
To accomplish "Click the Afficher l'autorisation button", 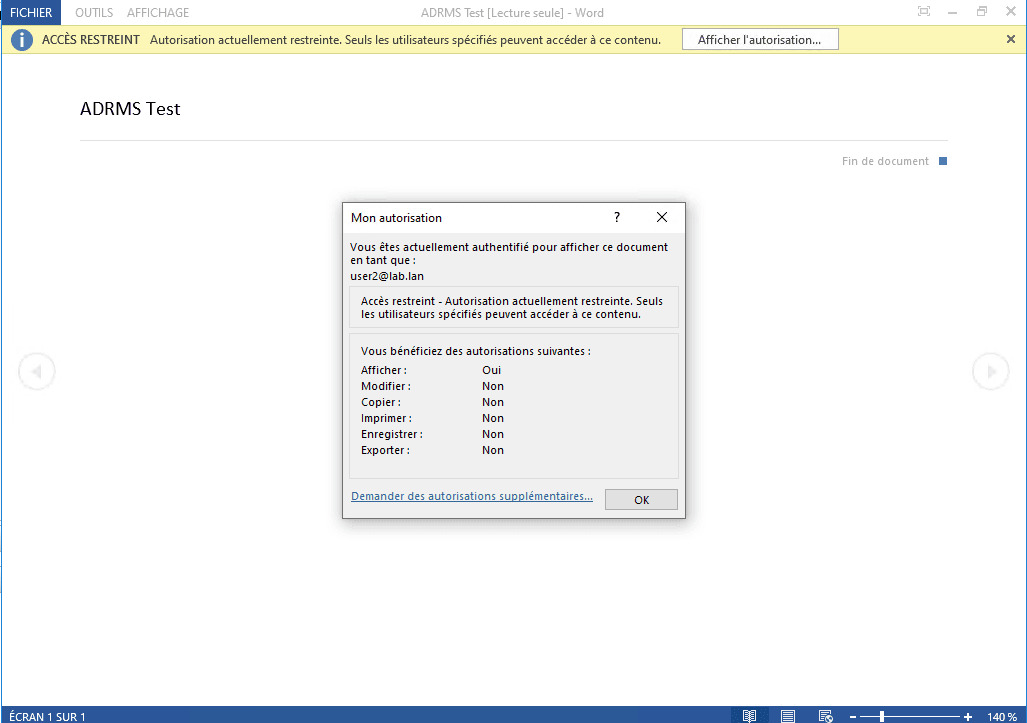I will coord(759,40).
